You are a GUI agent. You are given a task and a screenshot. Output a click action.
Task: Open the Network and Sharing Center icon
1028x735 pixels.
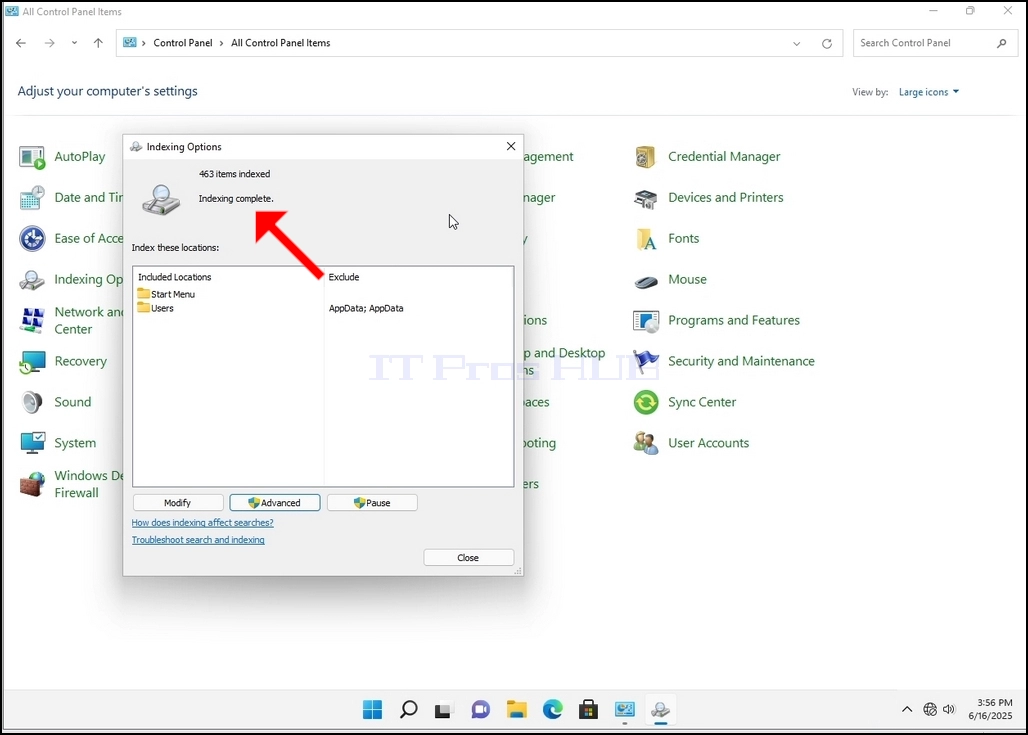click(x=32, y=321)
